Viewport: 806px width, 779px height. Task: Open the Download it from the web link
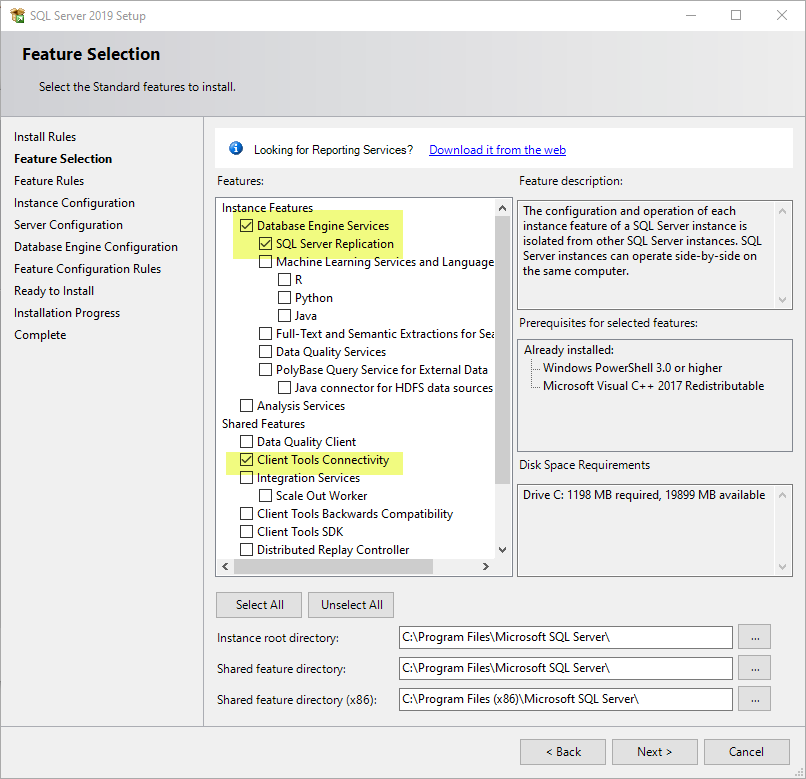click(x=497, y=150)
